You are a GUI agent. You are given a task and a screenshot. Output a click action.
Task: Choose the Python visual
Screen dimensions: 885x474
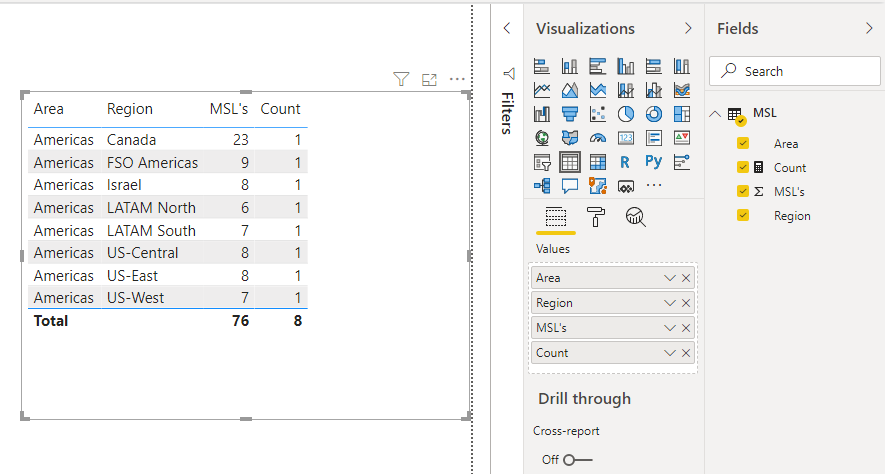click(x=654, y=163)
